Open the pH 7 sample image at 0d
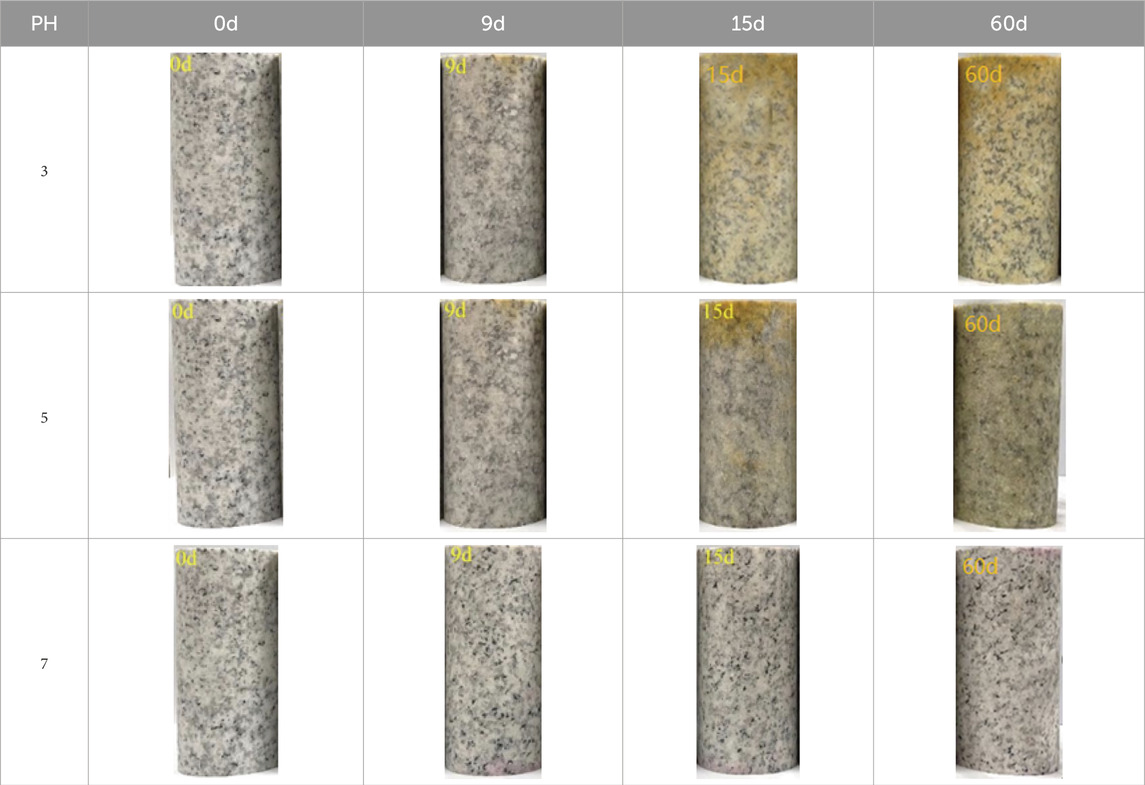Image resolution: width=1145 pixels, height=785 pixels. [226, 661]
